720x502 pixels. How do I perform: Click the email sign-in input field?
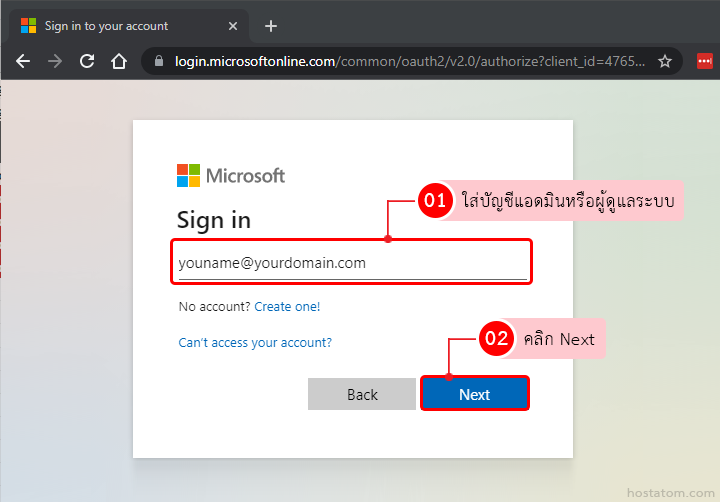tap(352, 264)
